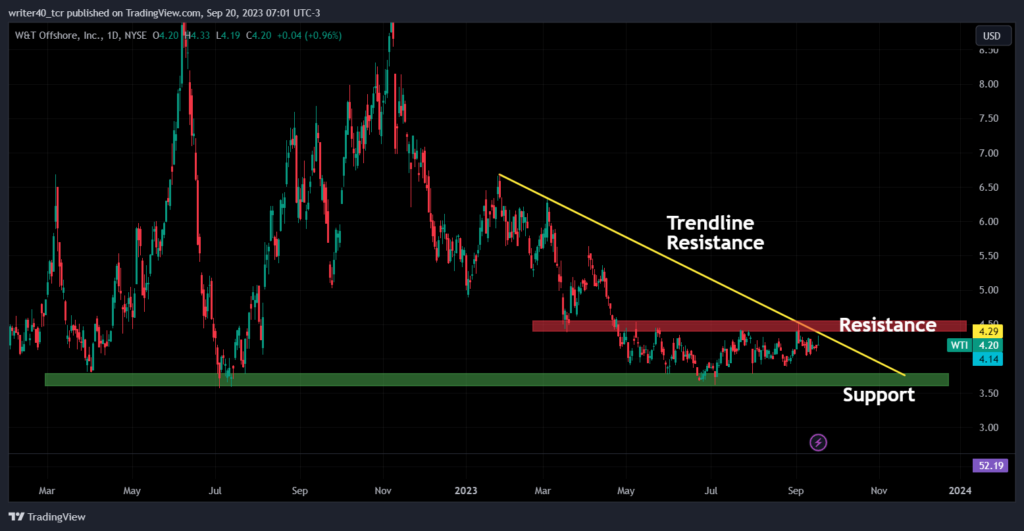
Task: Click the TradingView logo at bottom left
Action: coord(47,517)
